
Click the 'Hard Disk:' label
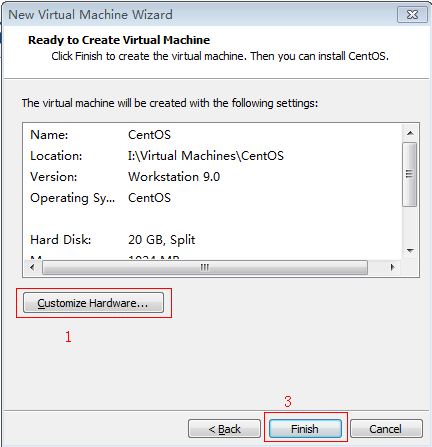click(60, 240)
